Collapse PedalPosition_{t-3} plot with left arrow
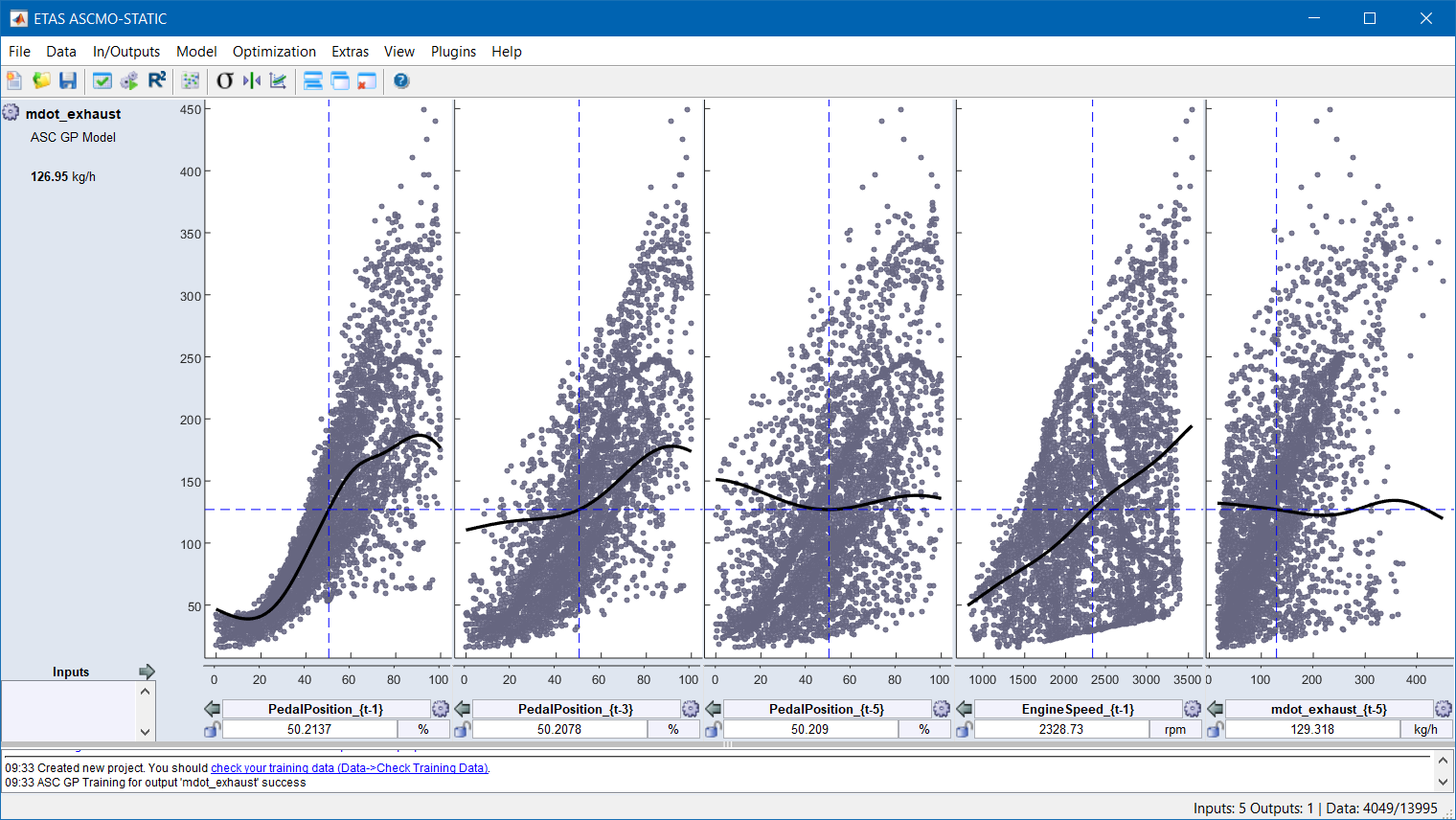The image size is (1456, 820). pos(463,709)
